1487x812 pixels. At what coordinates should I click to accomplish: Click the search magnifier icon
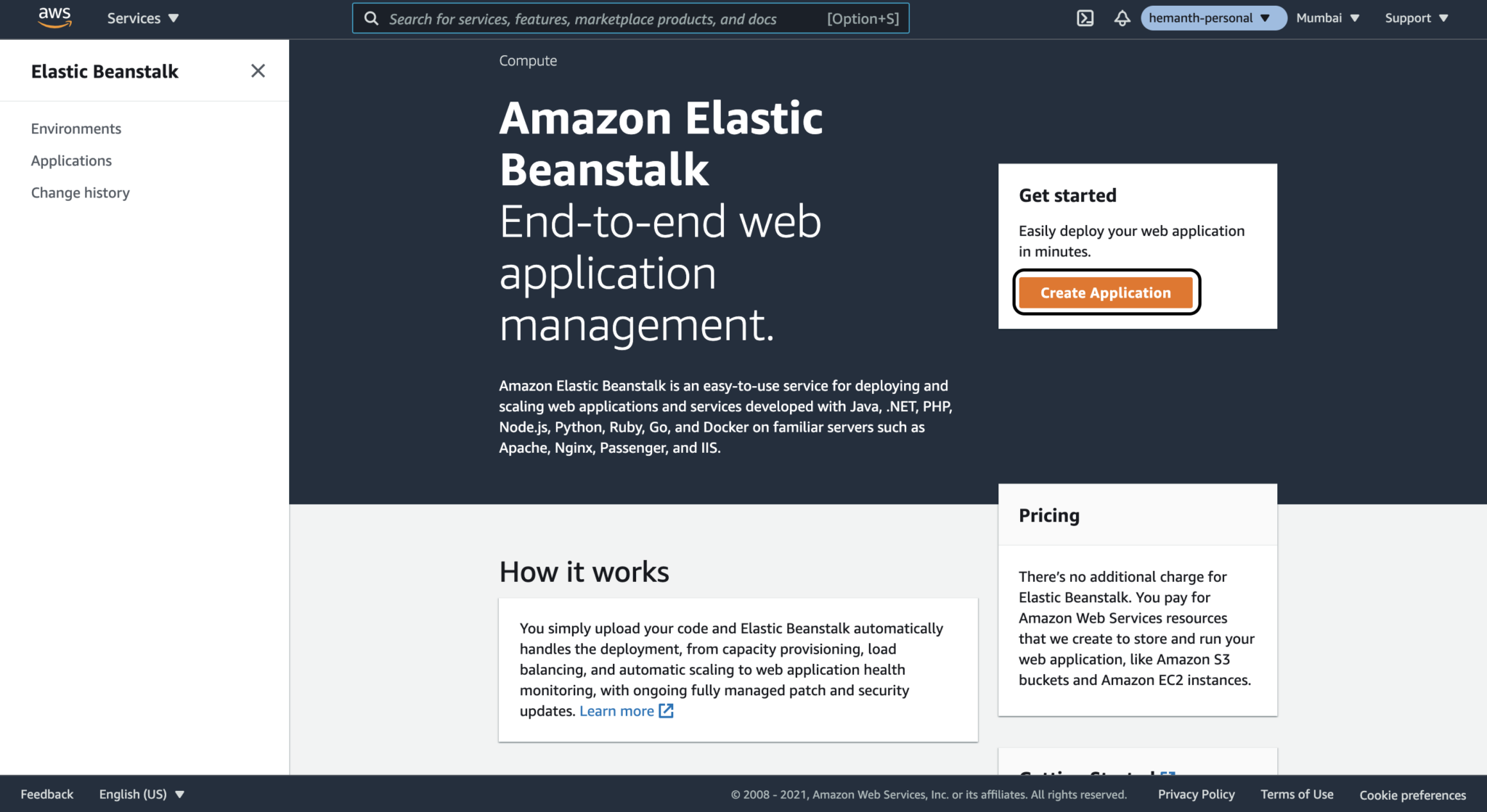pos(371,18)
